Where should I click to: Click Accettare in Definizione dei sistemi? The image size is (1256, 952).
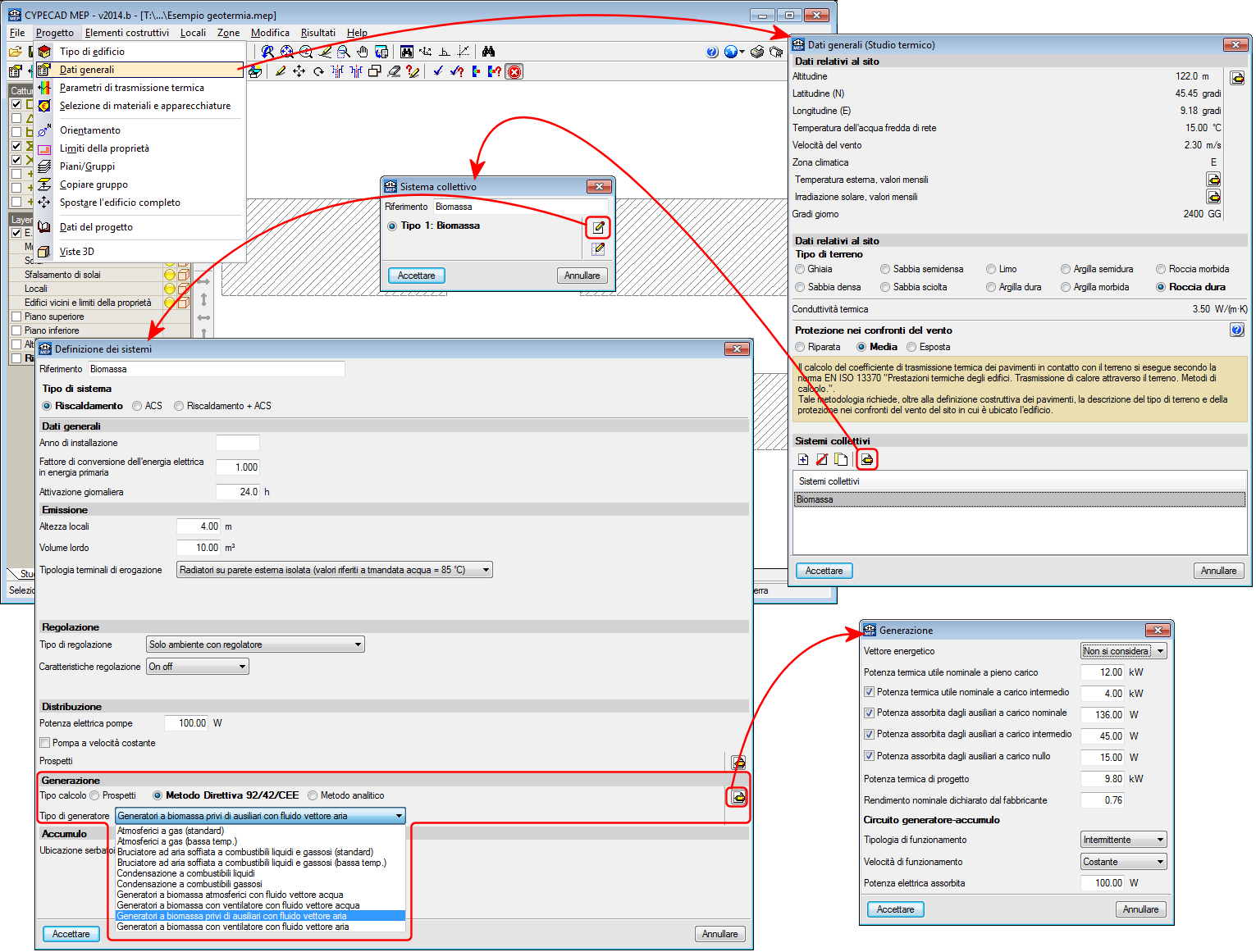(71, 934)
